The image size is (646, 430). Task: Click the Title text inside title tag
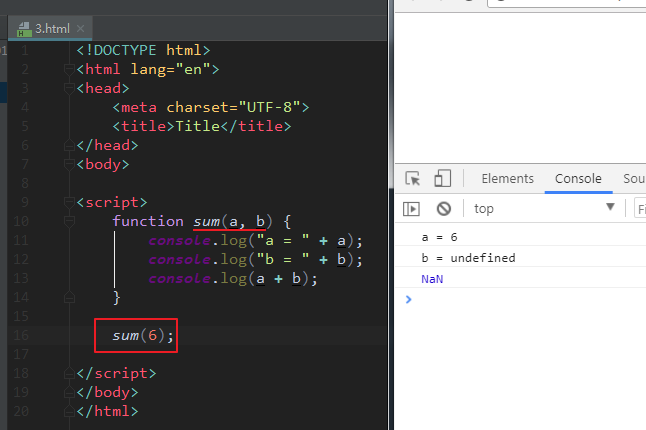(x=198, y=126)
